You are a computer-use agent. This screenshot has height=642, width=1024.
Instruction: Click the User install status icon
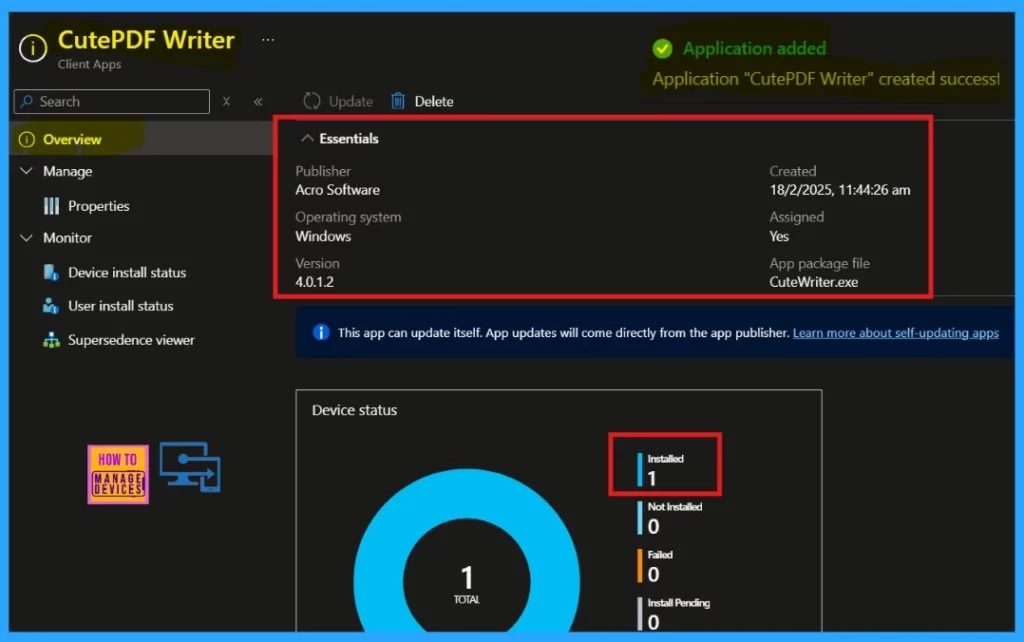(x=51, y=306)
